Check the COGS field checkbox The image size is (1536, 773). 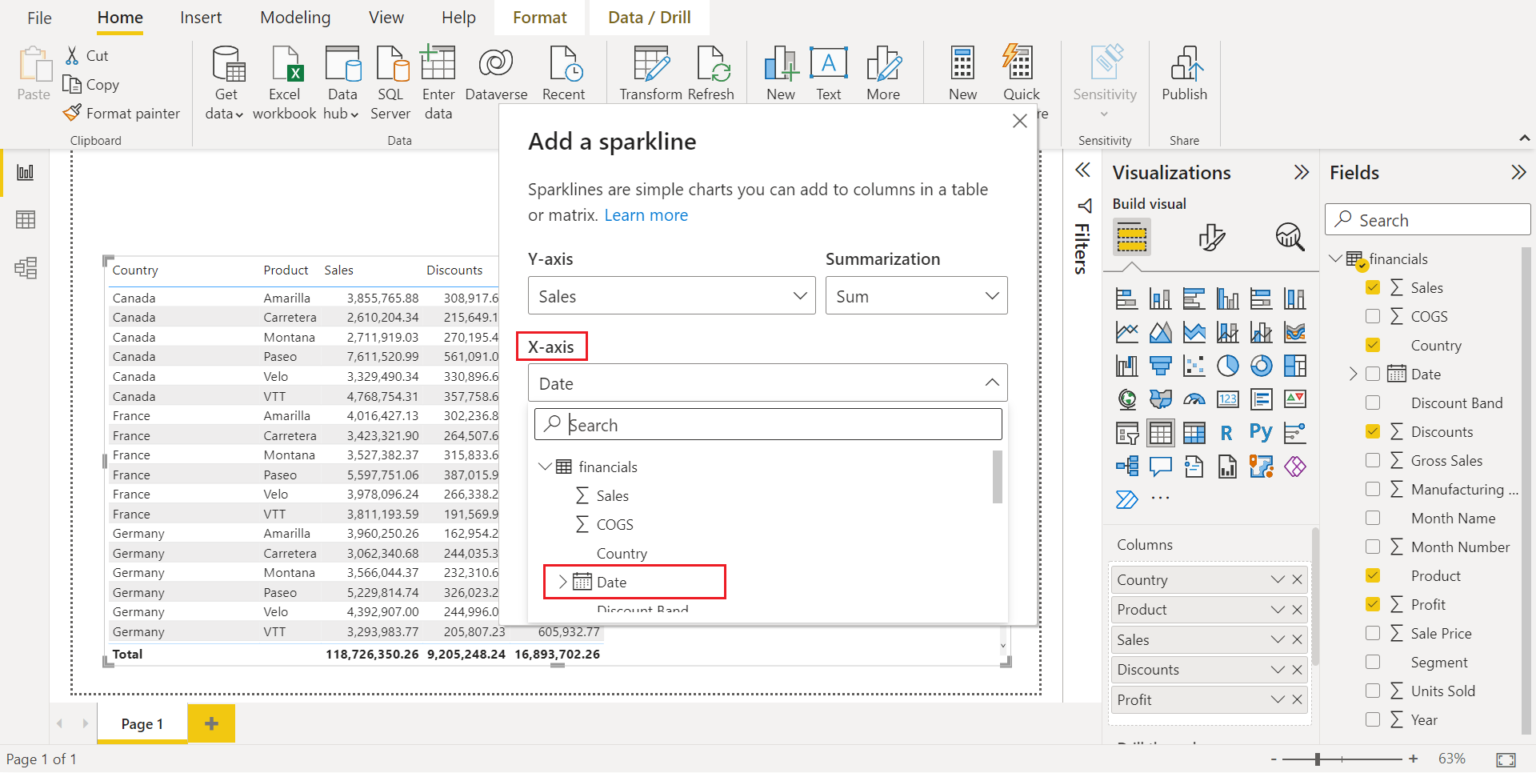click(1373, 316)
